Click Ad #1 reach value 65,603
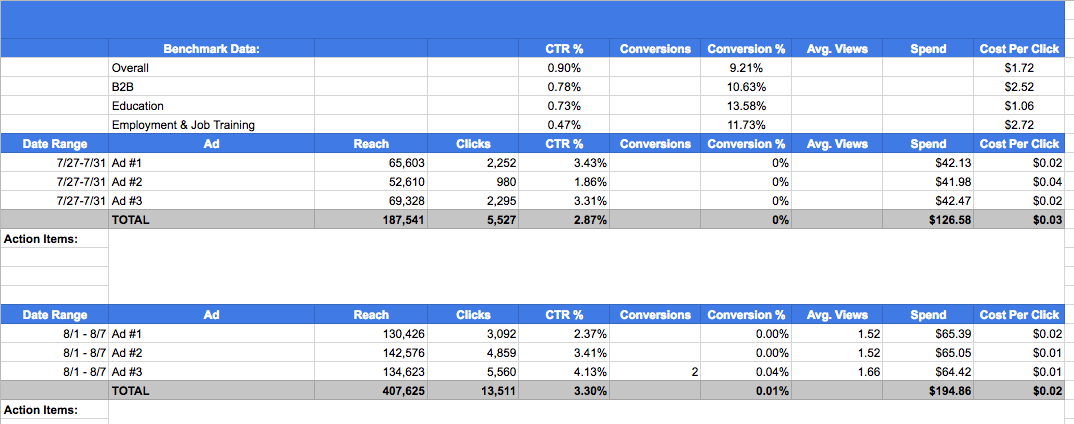 pos(371,163)
